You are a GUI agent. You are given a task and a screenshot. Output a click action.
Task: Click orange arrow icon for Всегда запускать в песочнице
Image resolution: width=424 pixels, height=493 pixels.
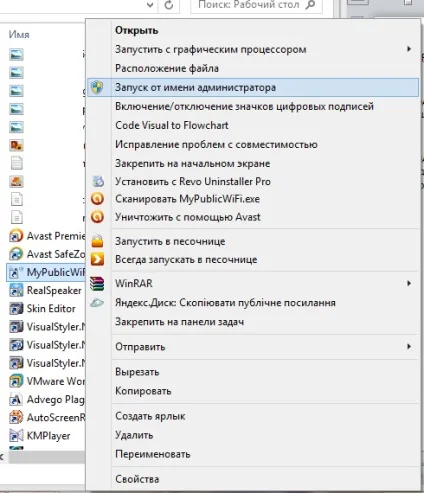click(x=97, y=259)
